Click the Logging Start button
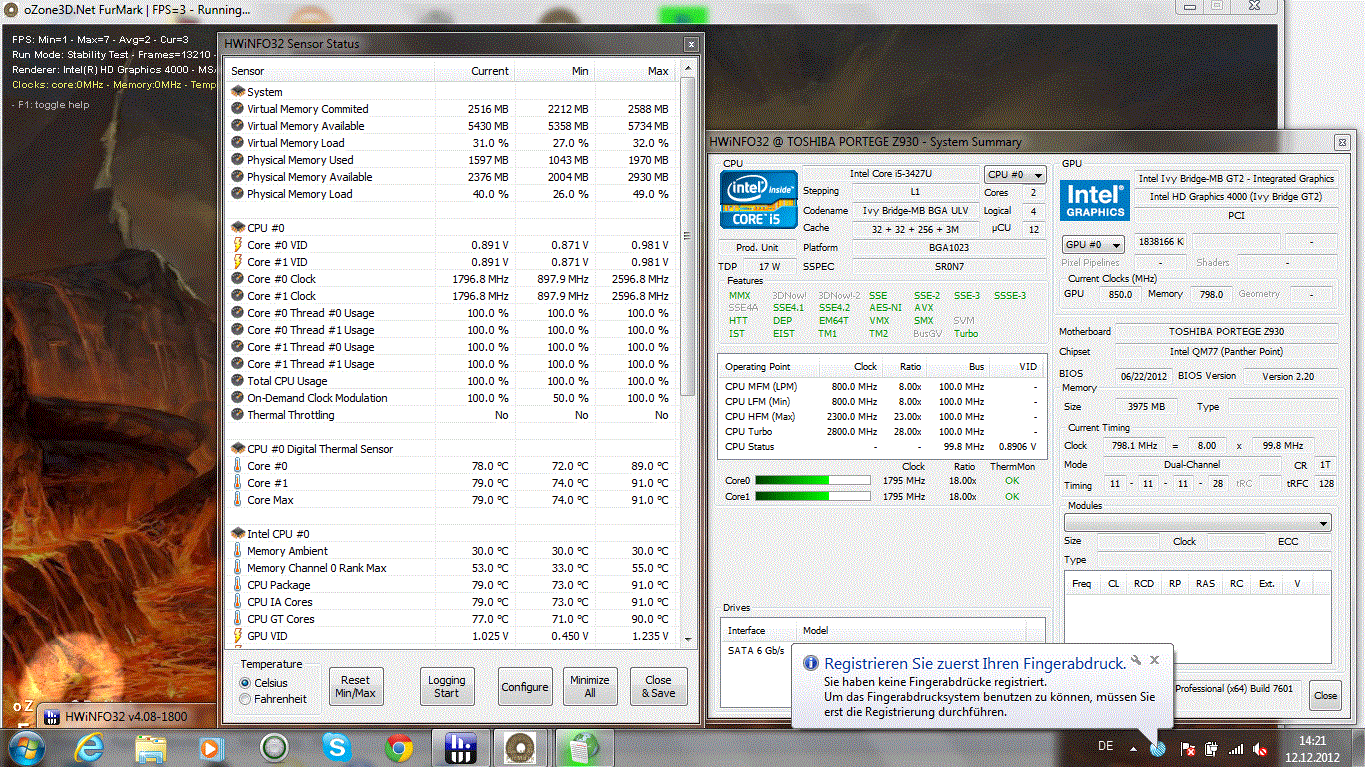 coord(446,686)
